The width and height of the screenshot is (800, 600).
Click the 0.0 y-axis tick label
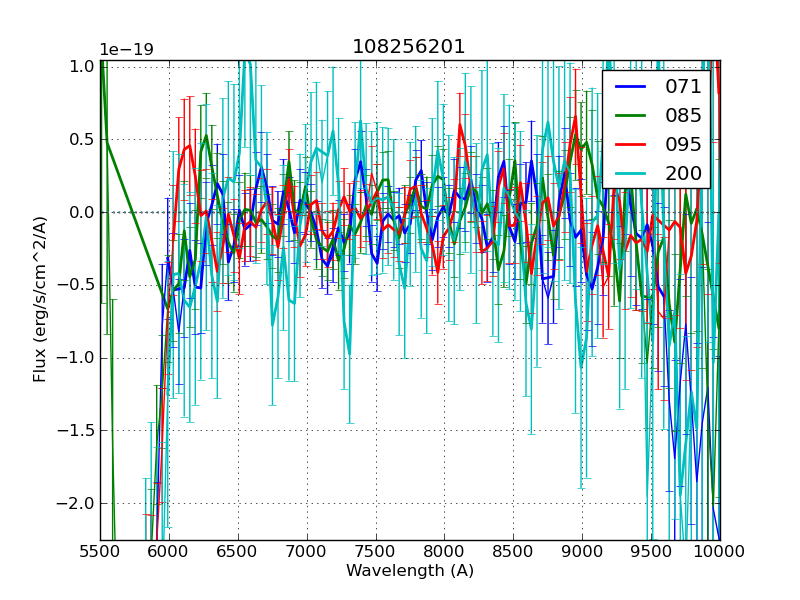point(81,212)
